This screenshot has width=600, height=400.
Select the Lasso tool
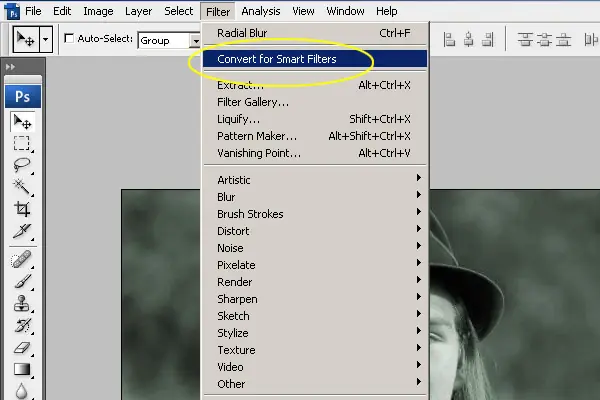click(x=22, y=165)
